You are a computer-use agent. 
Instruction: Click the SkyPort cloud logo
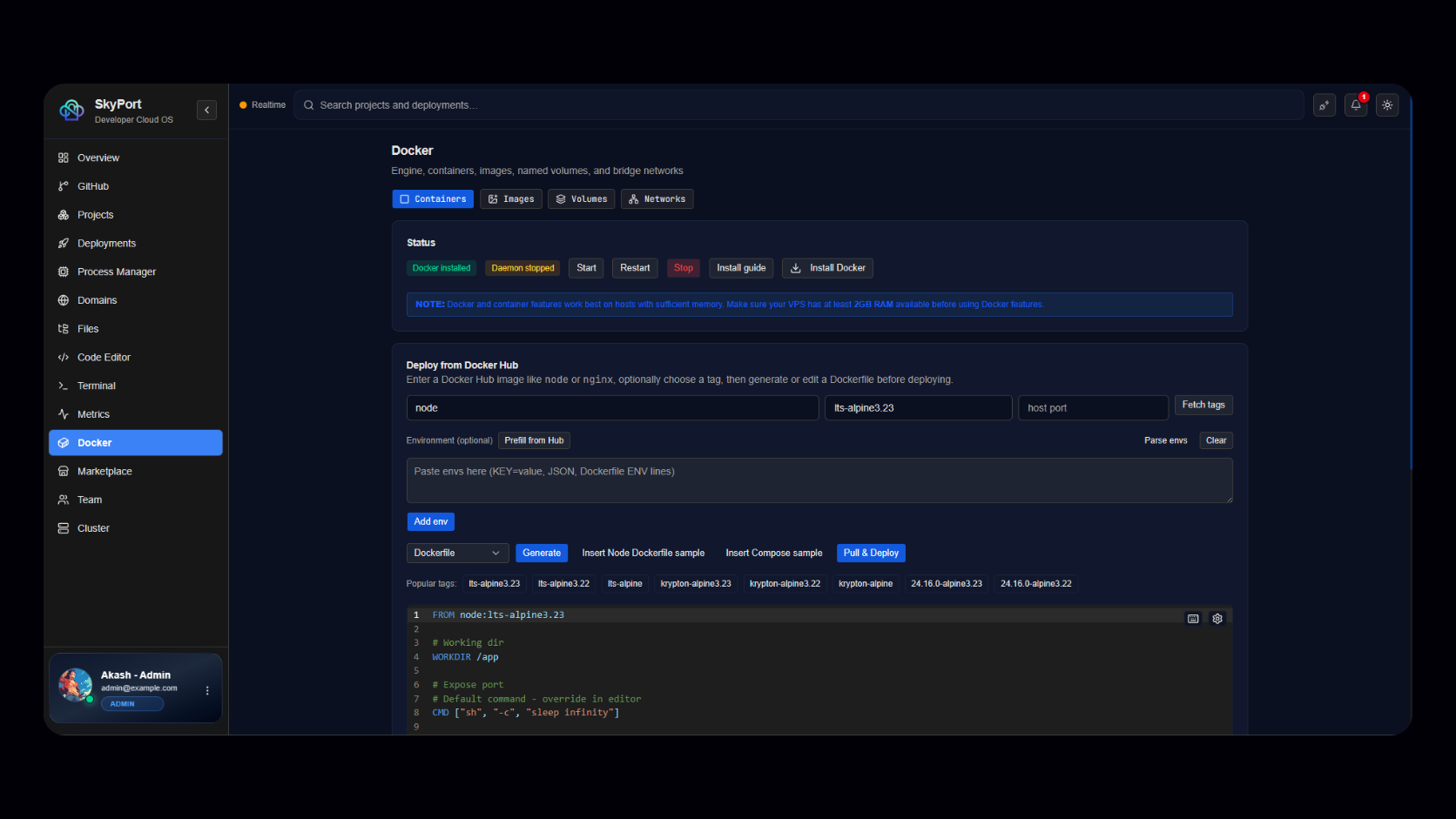[x=71, y=111]
